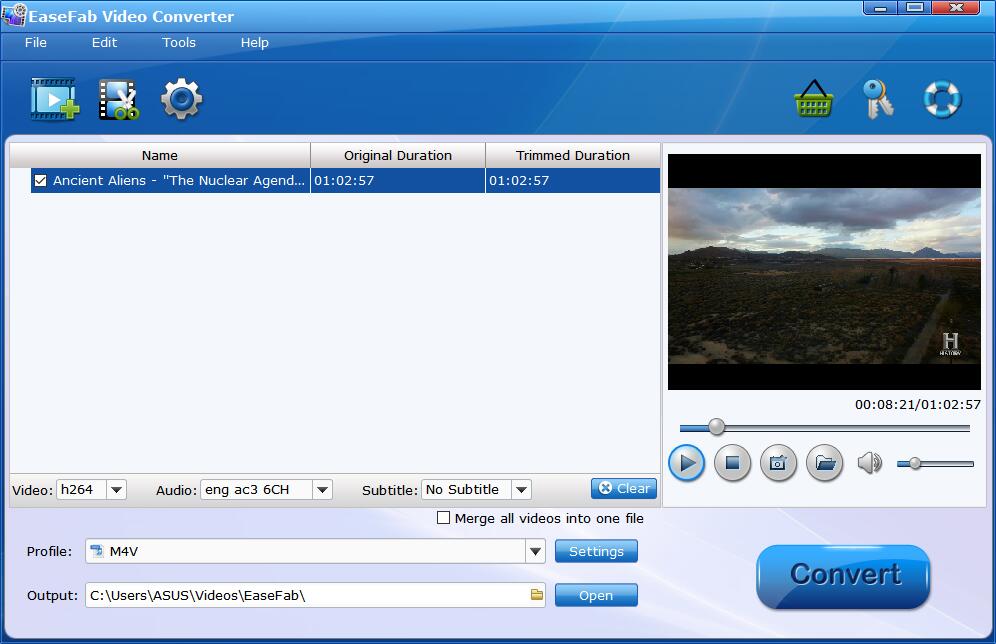Minimize the EaseFab window

click(x=880, y=8)
